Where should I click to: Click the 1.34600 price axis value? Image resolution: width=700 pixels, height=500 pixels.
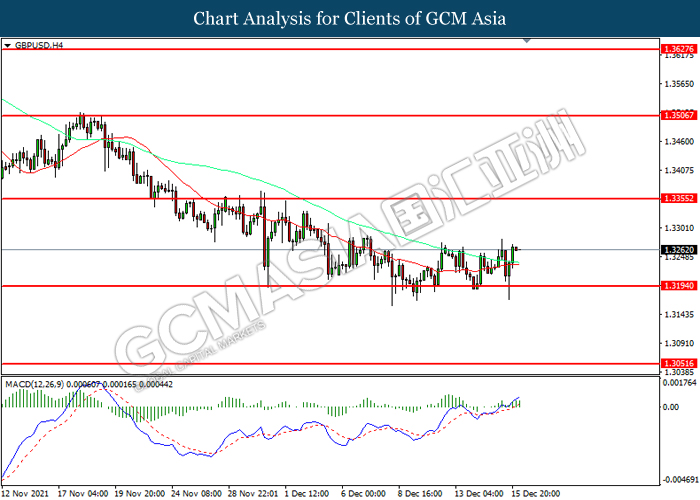[x=679, y=142]
